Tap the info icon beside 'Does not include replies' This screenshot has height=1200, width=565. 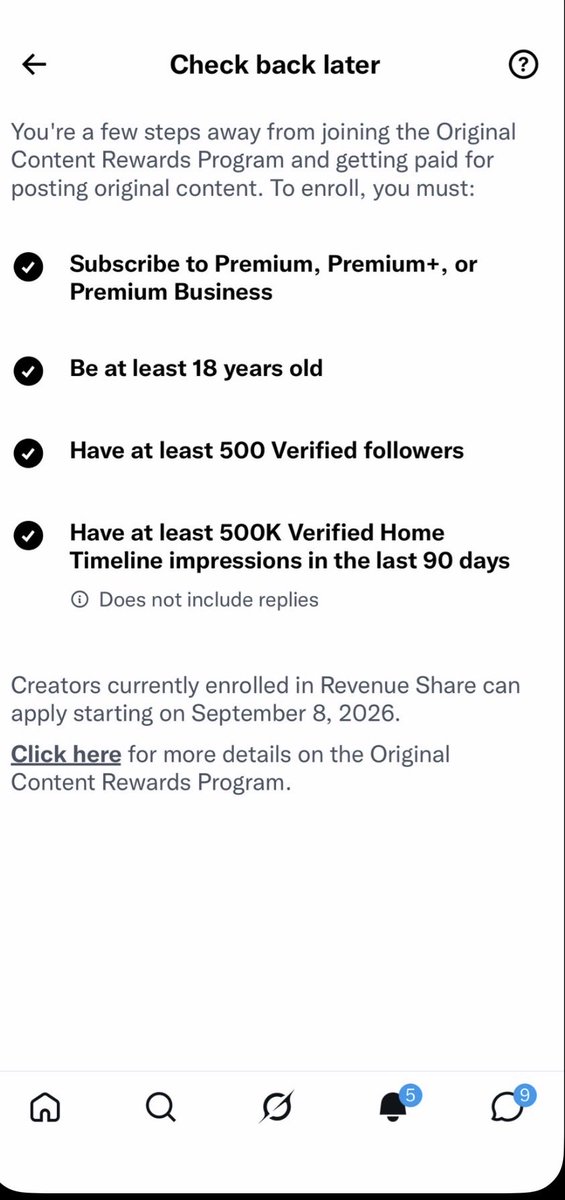click(x=79, y=600)
